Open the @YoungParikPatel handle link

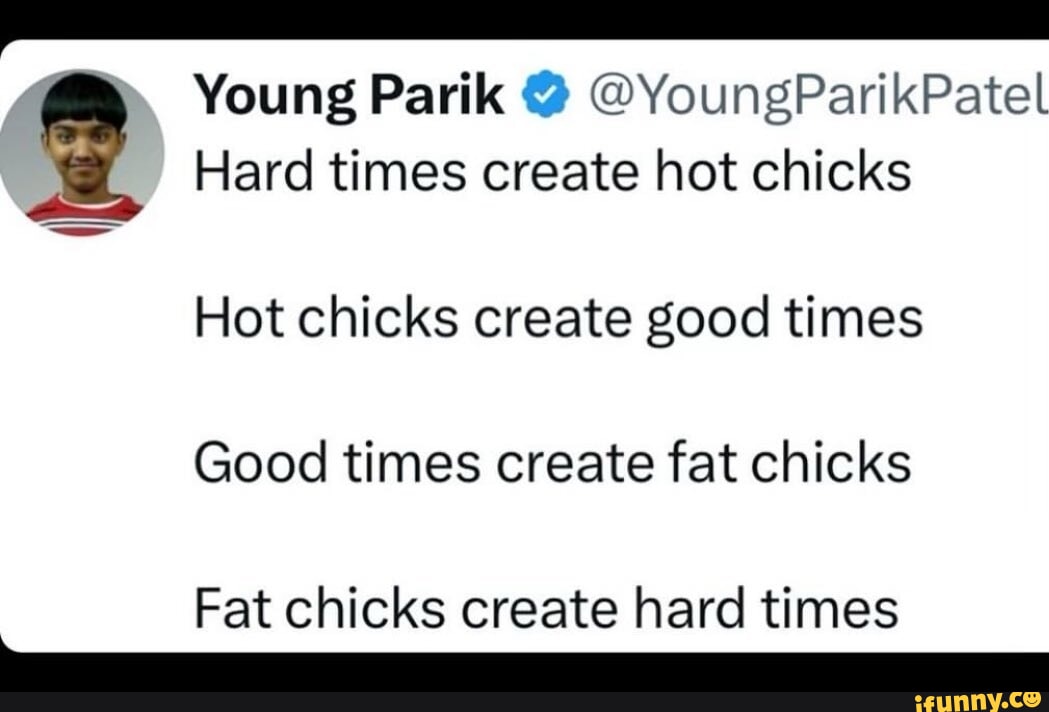[813, 98]
